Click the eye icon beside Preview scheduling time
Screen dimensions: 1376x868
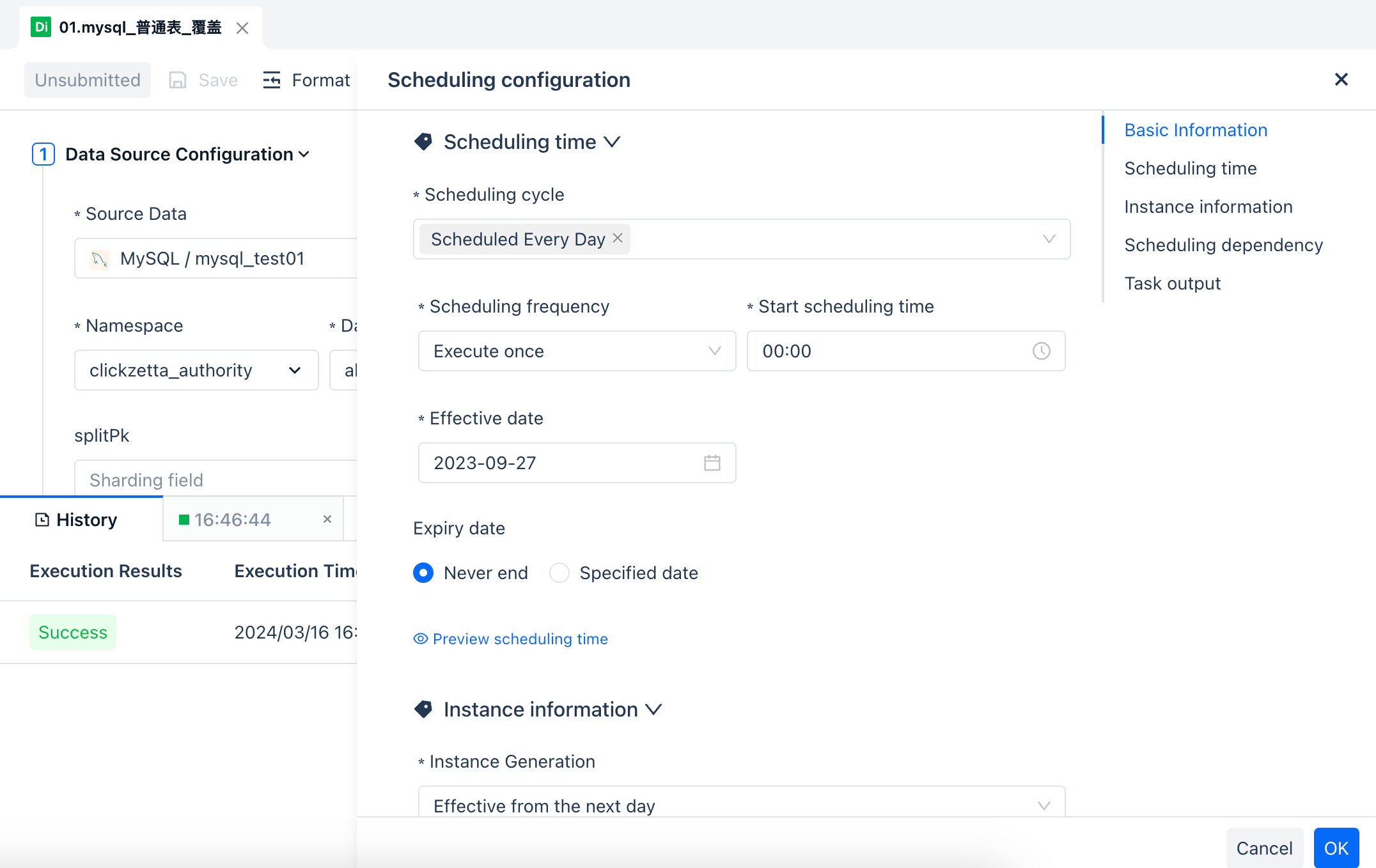(420, 639)
